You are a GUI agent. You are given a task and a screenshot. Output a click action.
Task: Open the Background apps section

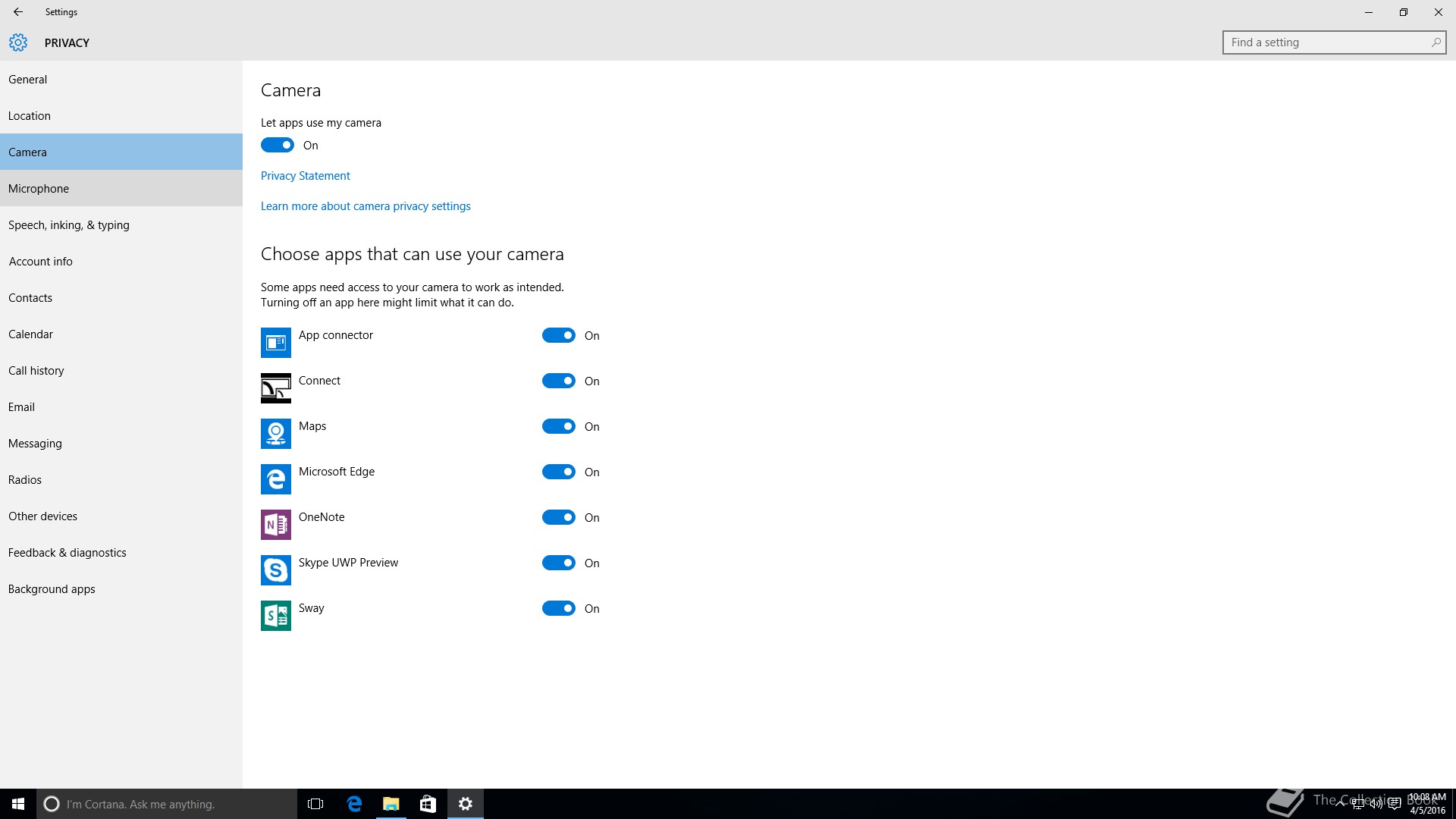click(121, 588)
